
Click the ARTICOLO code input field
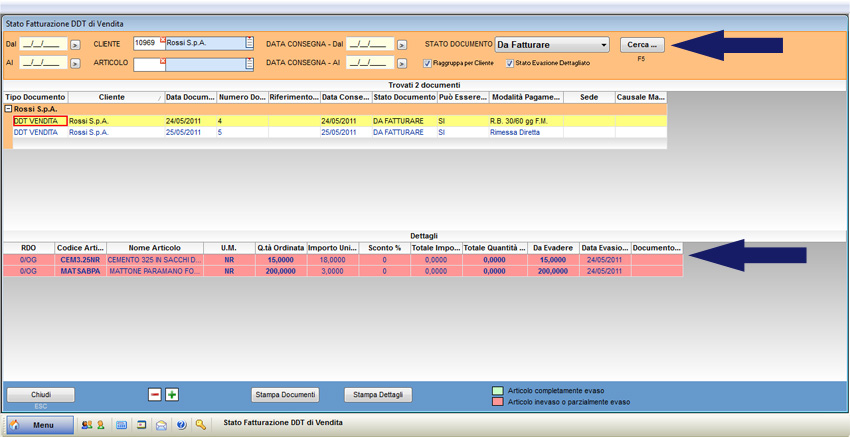pyautogui.click(x=148, y=64)
